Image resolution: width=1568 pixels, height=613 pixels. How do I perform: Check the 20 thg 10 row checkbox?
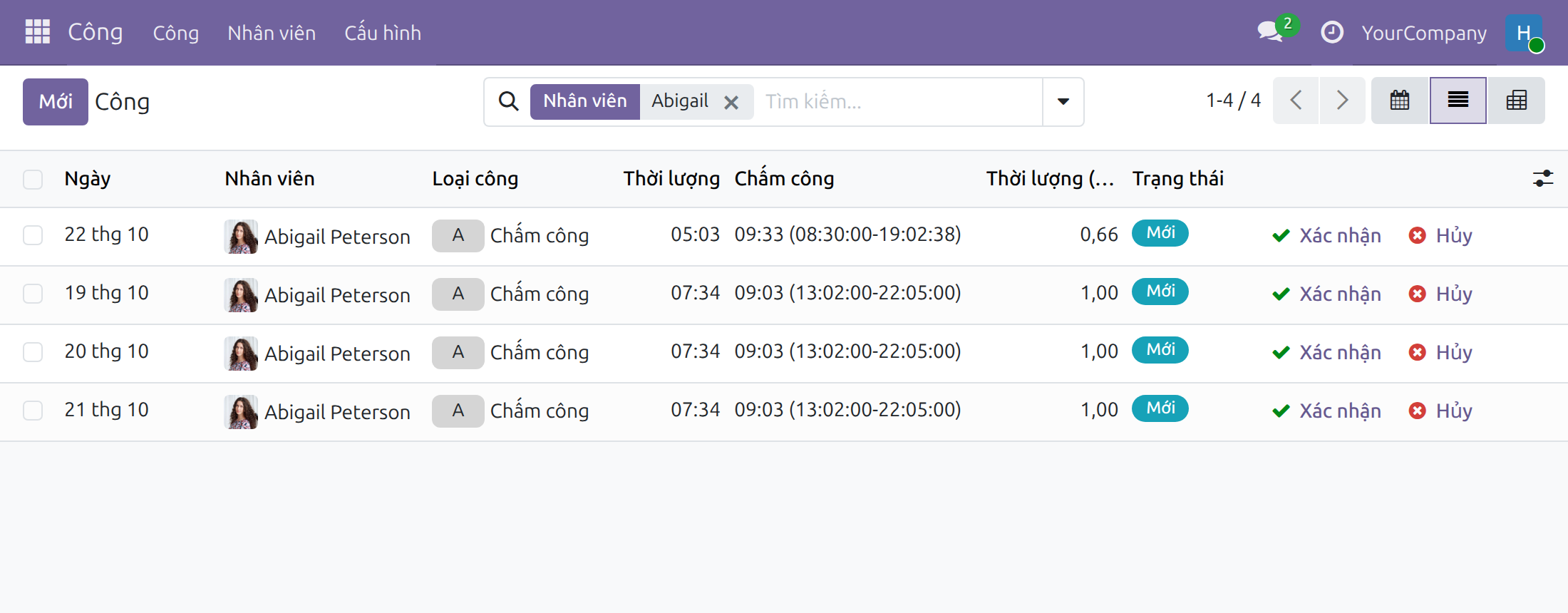coord(33,352)
